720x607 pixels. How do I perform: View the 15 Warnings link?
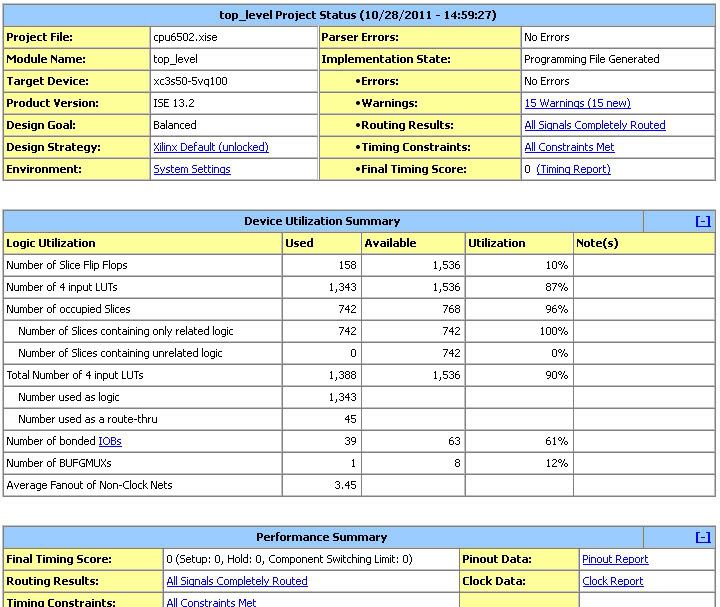[577, 103]
